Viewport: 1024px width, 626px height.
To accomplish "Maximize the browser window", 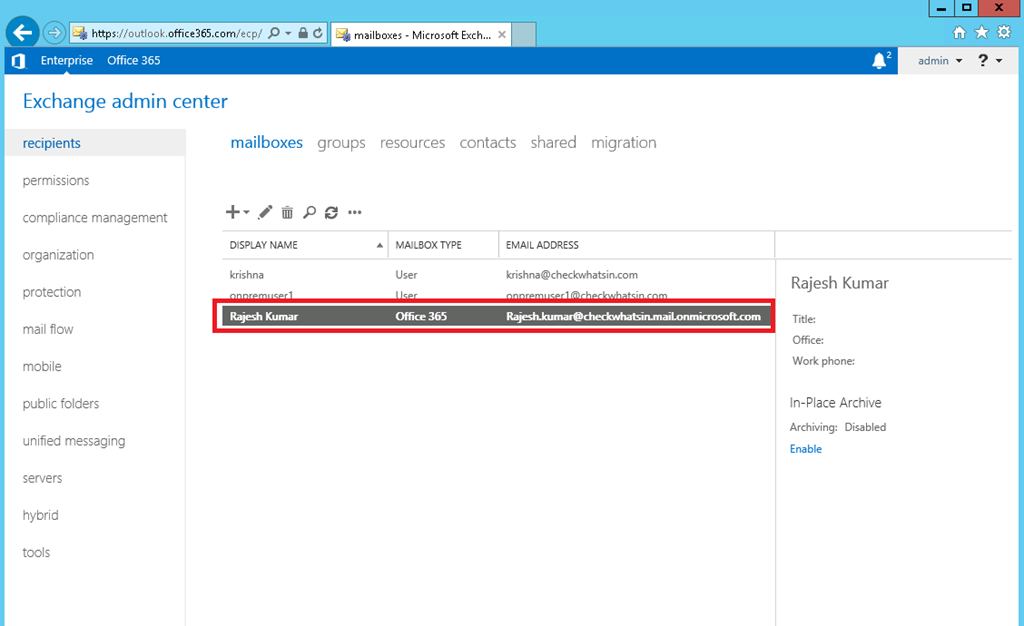I will pyautogui.click(x=967, y=8).
